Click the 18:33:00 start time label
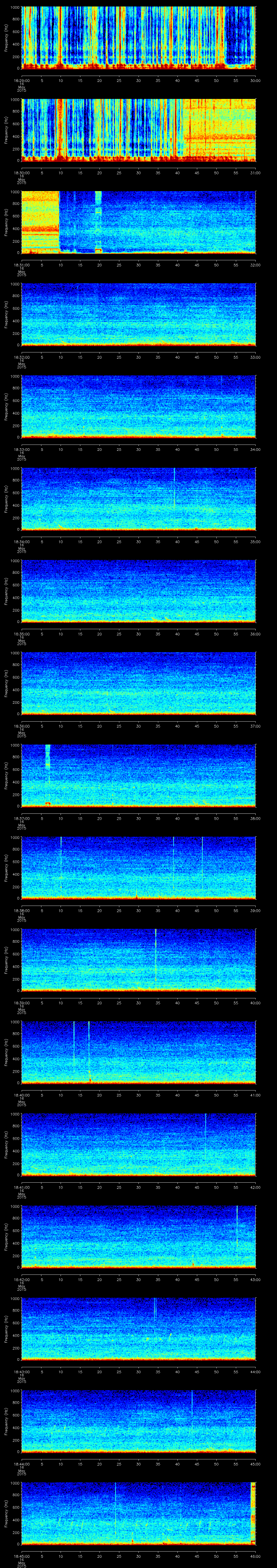277x1568 pixels. (x=21, y=449)
